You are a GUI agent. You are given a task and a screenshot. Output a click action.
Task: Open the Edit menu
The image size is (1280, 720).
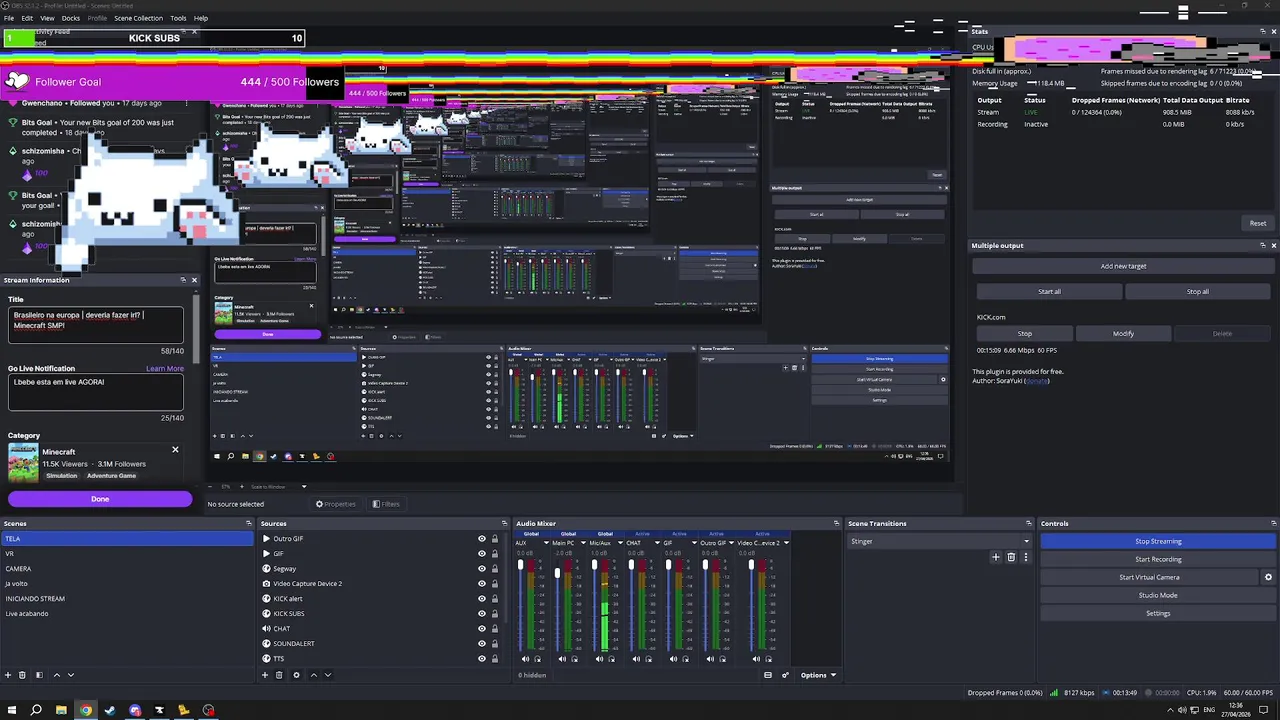[x=27, y=18]
